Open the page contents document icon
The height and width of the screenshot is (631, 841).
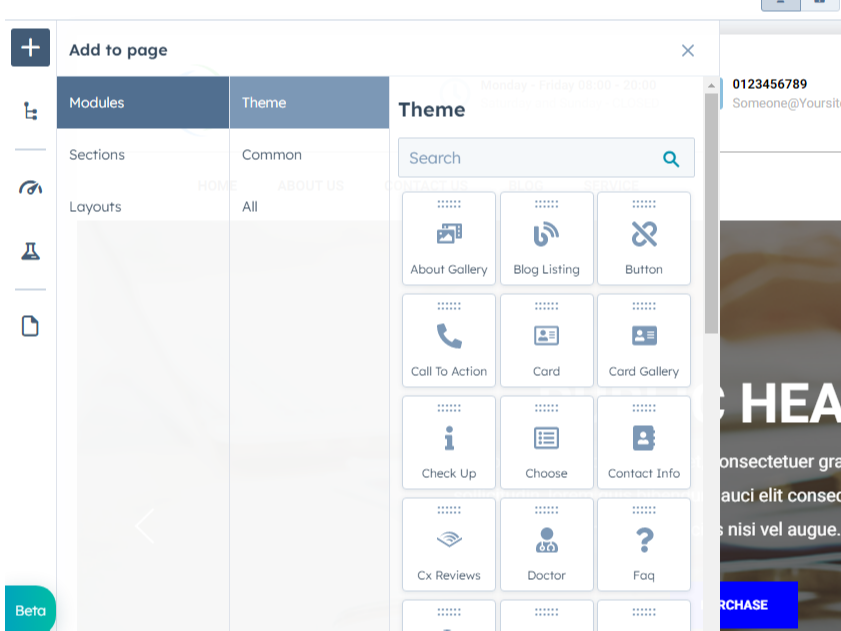coord(30,326)
